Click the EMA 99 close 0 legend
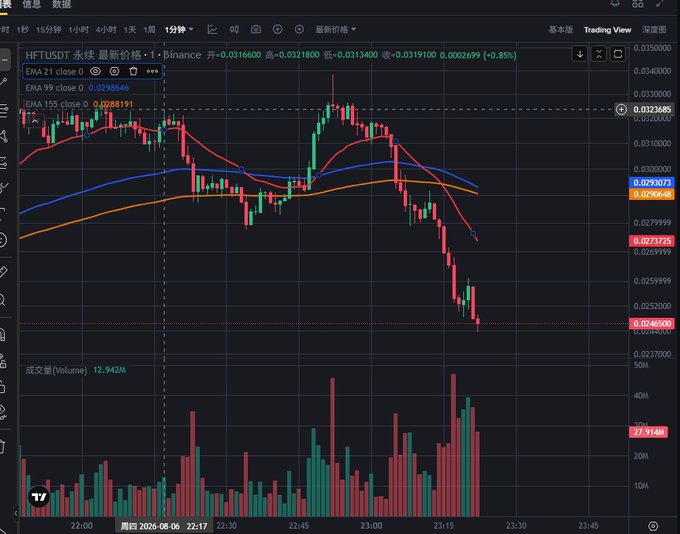This screenshot has height=534, width=680. [x=54, y=88]
